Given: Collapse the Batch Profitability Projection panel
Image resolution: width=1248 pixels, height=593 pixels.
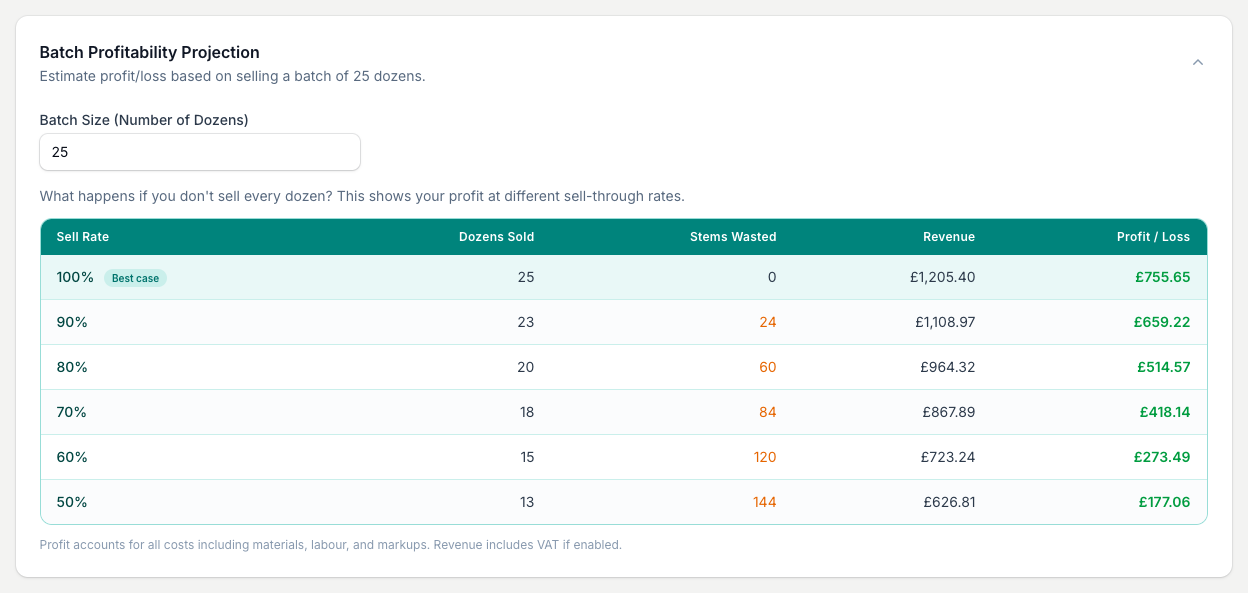Looking at the screenshot, I should [x=1198, y=62].
